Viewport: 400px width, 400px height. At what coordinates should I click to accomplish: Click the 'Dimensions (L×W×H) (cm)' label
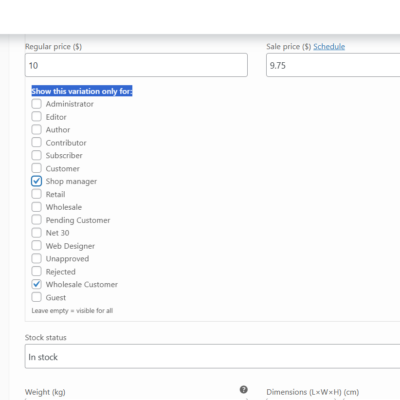click(313, 392)
